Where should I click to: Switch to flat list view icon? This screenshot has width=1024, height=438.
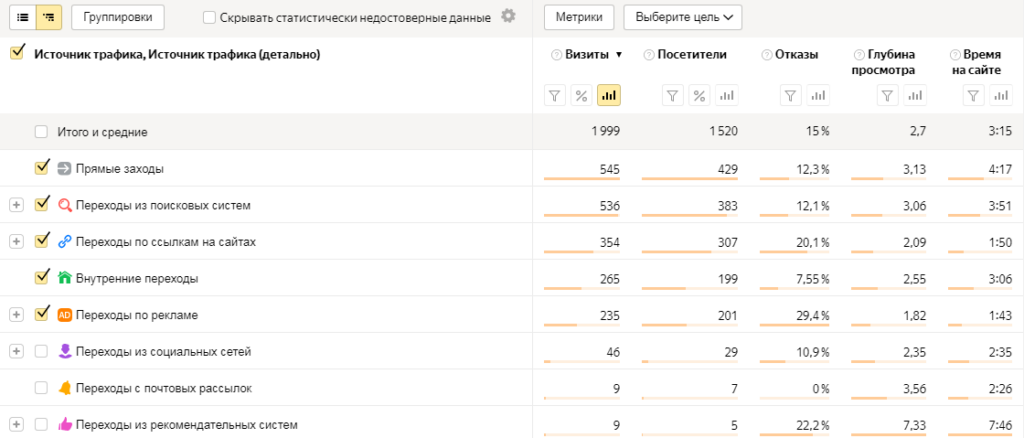click(22, 17)
